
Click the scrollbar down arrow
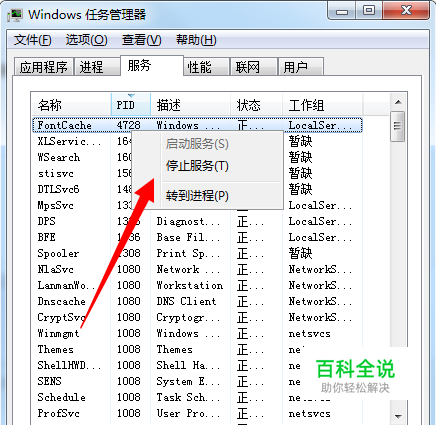[398, 417]
